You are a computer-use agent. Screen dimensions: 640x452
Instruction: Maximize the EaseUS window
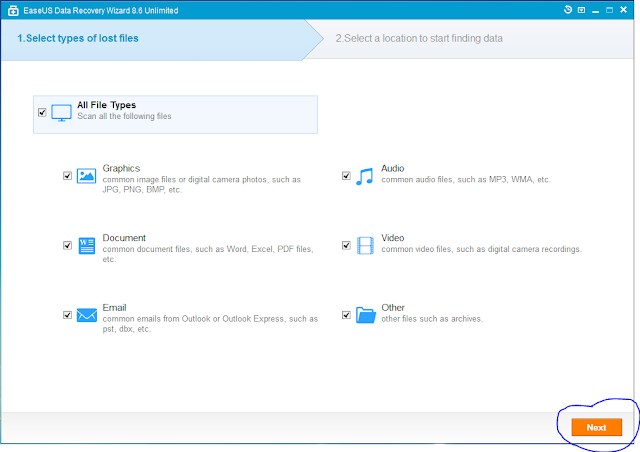point(609,10)
